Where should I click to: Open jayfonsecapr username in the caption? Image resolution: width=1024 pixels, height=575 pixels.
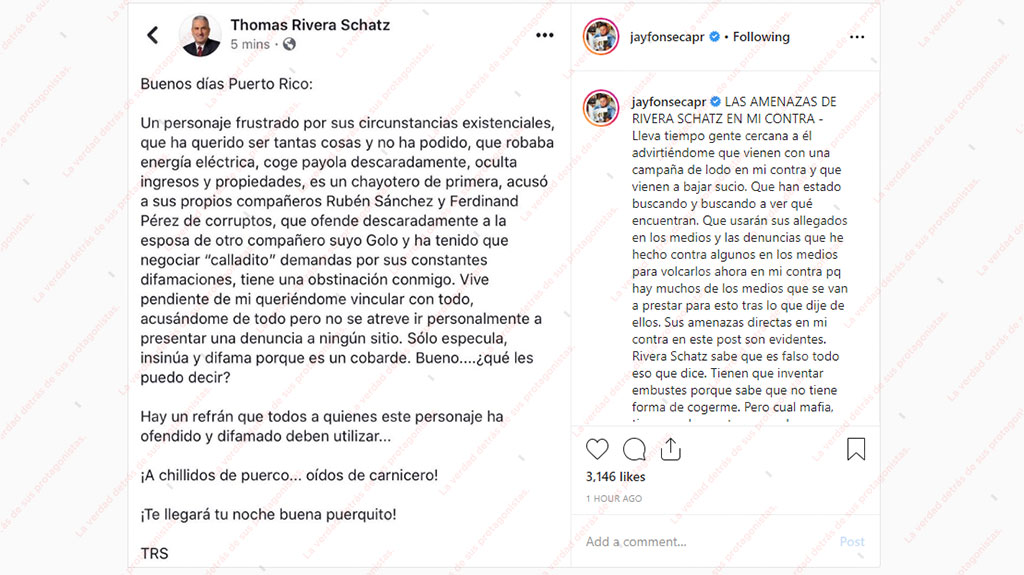tap(667, 102)
